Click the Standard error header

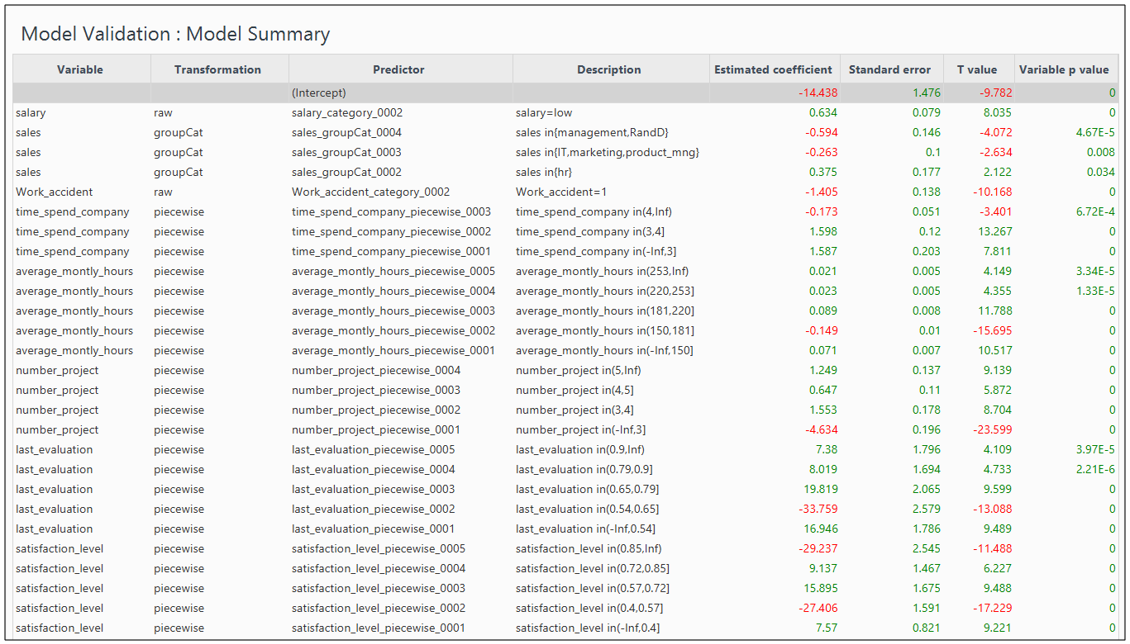pos(889,70)
